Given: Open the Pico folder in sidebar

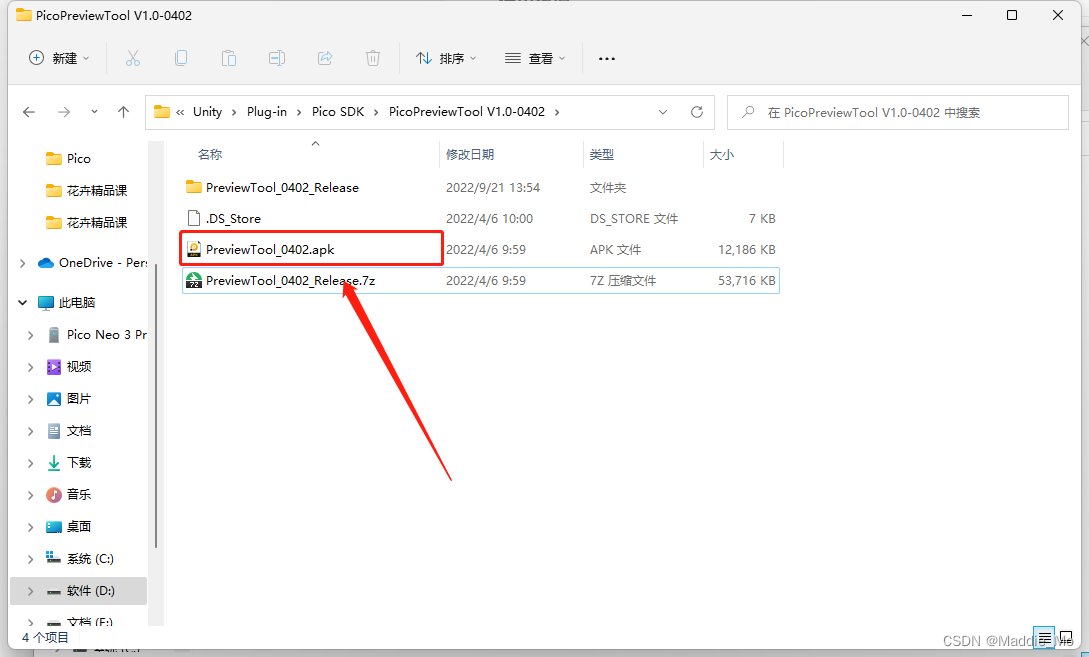Looking at the screenshot, I should [x=78, y=158].
